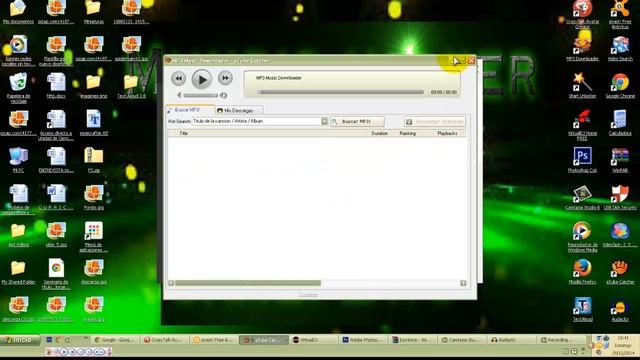Viewport: 640px width, 360px height.
Task: Open the Mis documentos folder icon
Action: pyautogui.click(x=18, y=12)
